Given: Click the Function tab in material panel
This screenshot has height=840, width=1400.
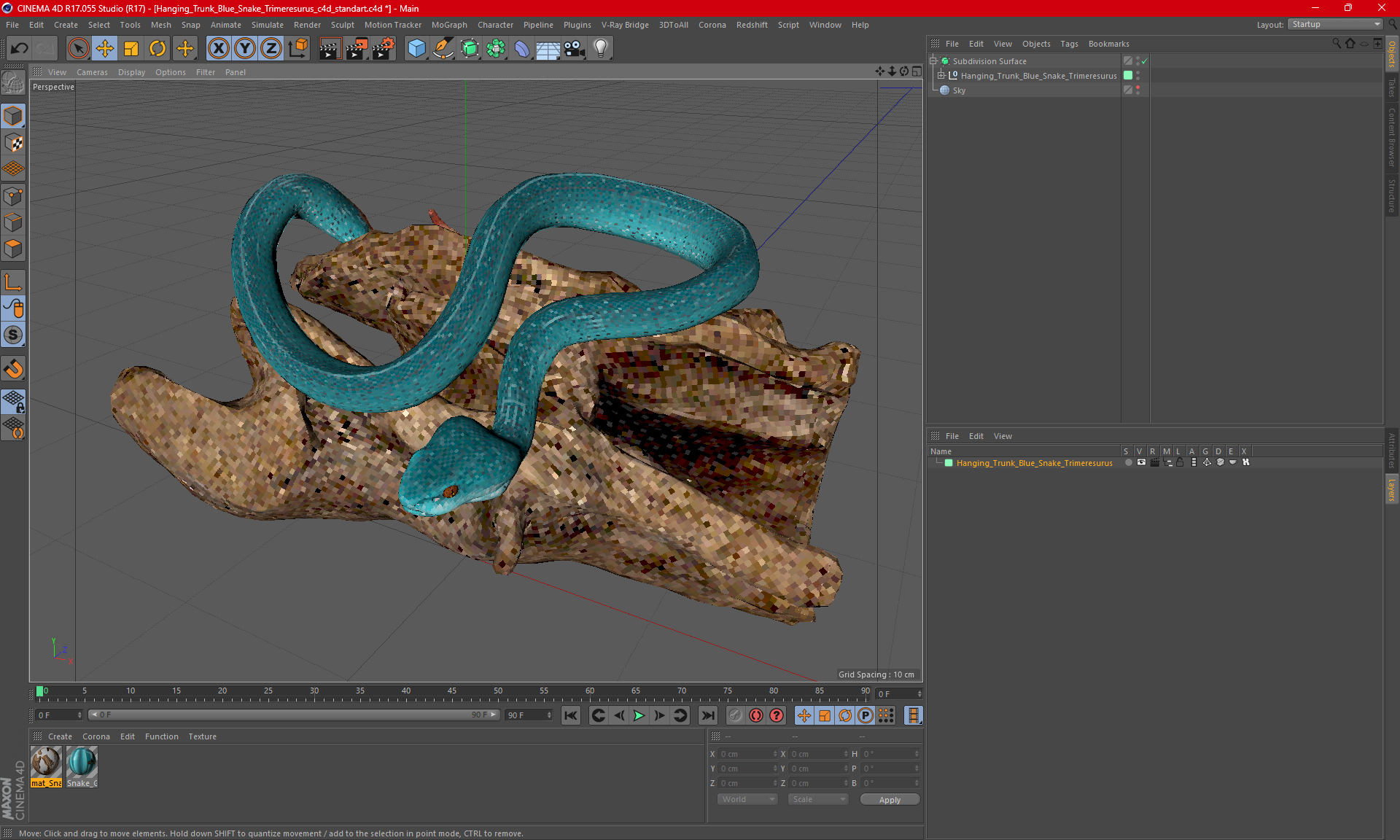Looking at the screenshot, I should pos(161,736).
